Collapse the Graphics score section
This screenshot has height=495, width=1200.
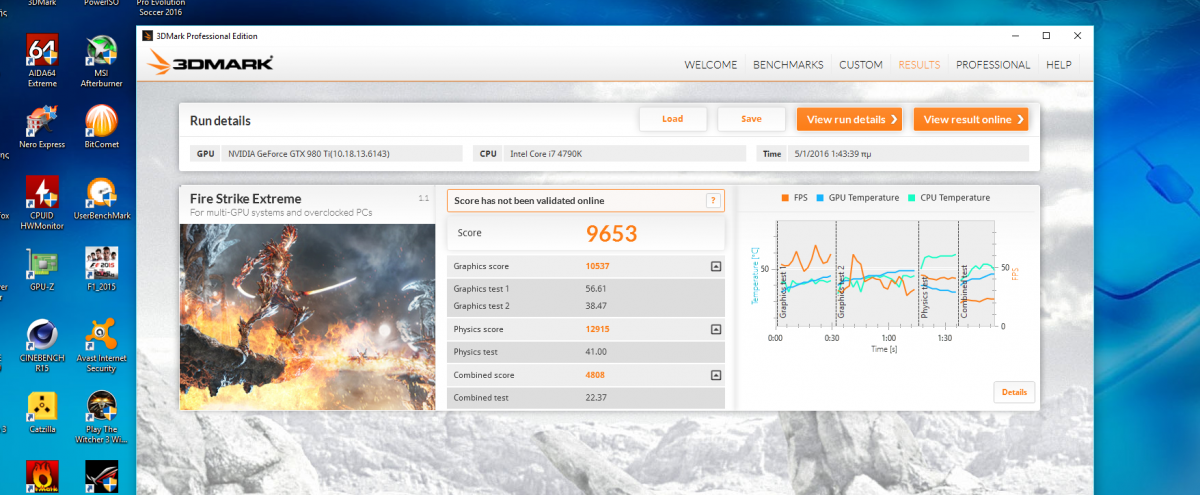716,267
